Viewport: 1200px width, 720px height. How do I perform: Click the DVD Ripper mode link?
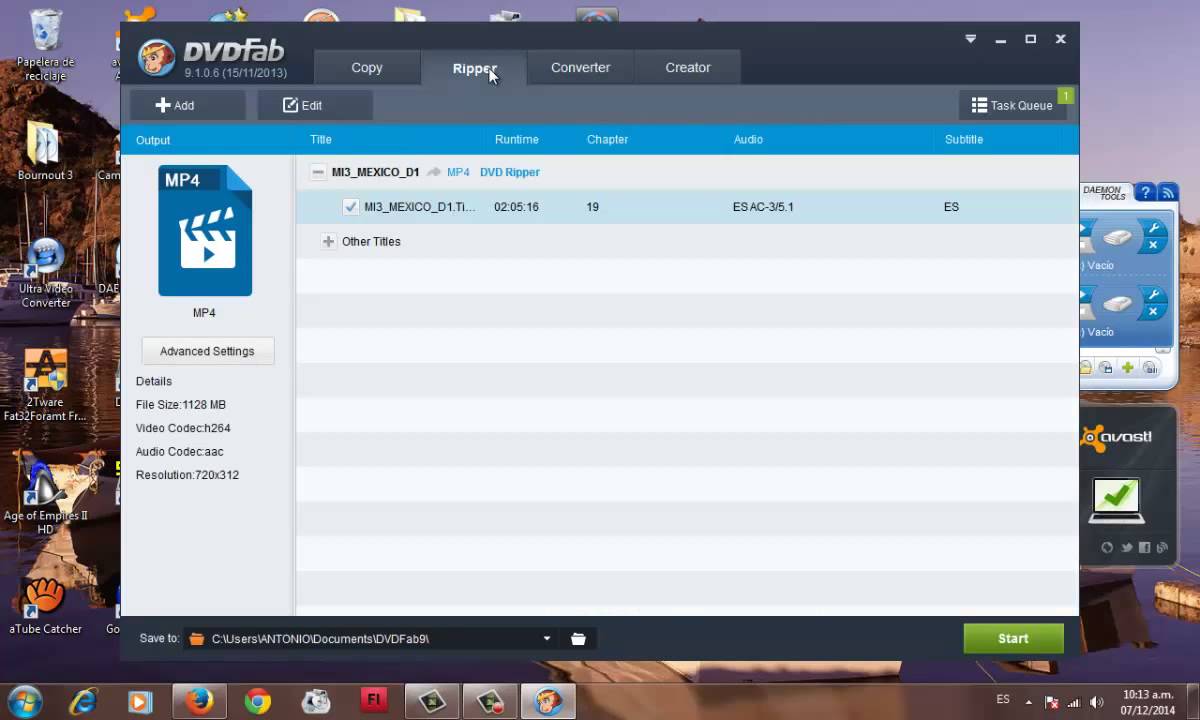(510, 172)
